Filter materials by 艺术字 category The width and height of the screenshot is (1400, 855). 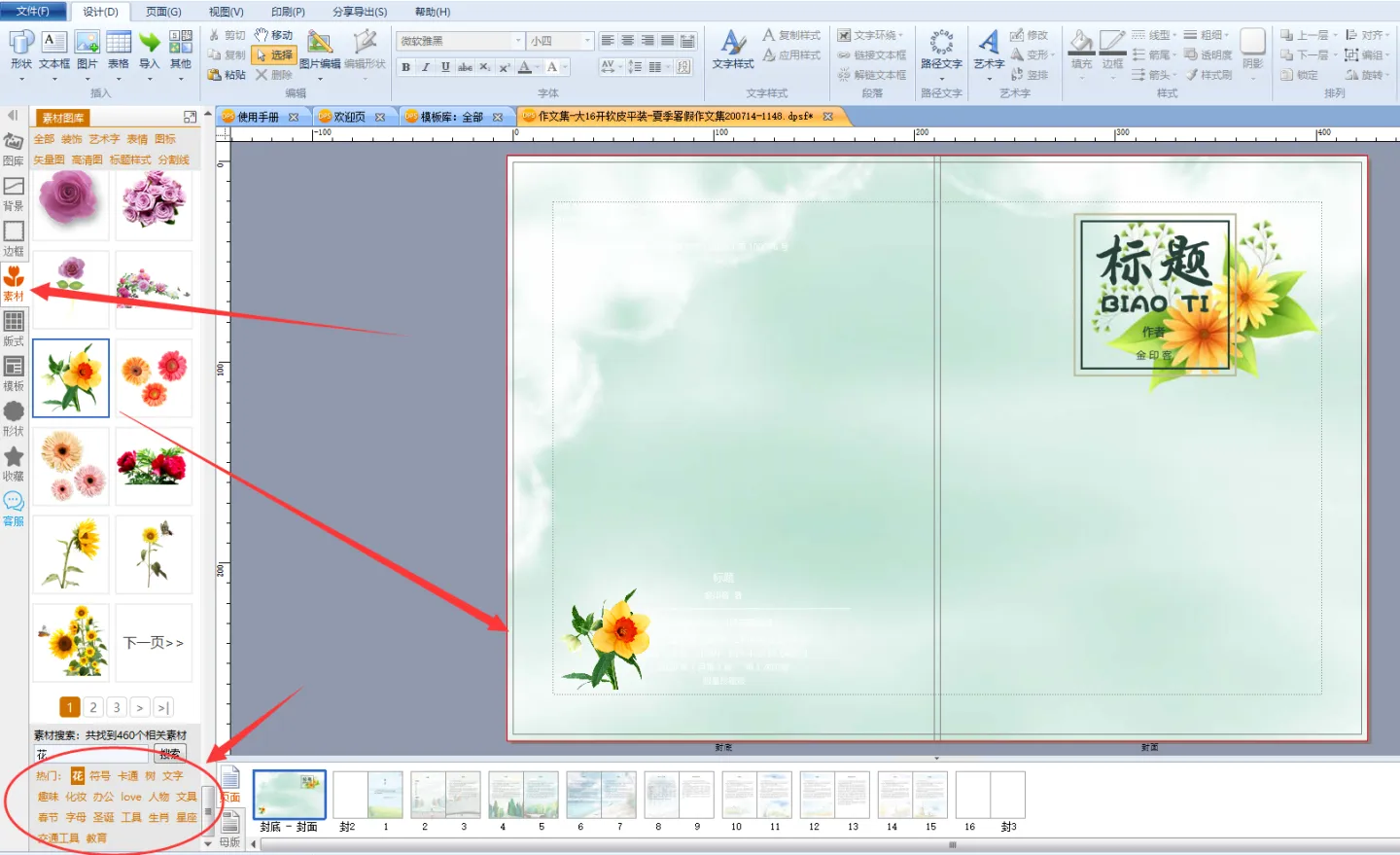tap(104, 139)
